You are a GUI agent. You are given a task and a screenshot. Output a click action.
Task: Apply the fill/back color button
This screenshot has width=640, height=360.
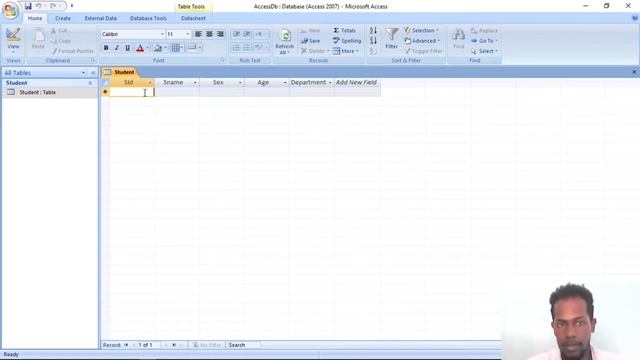click(158, 48)
